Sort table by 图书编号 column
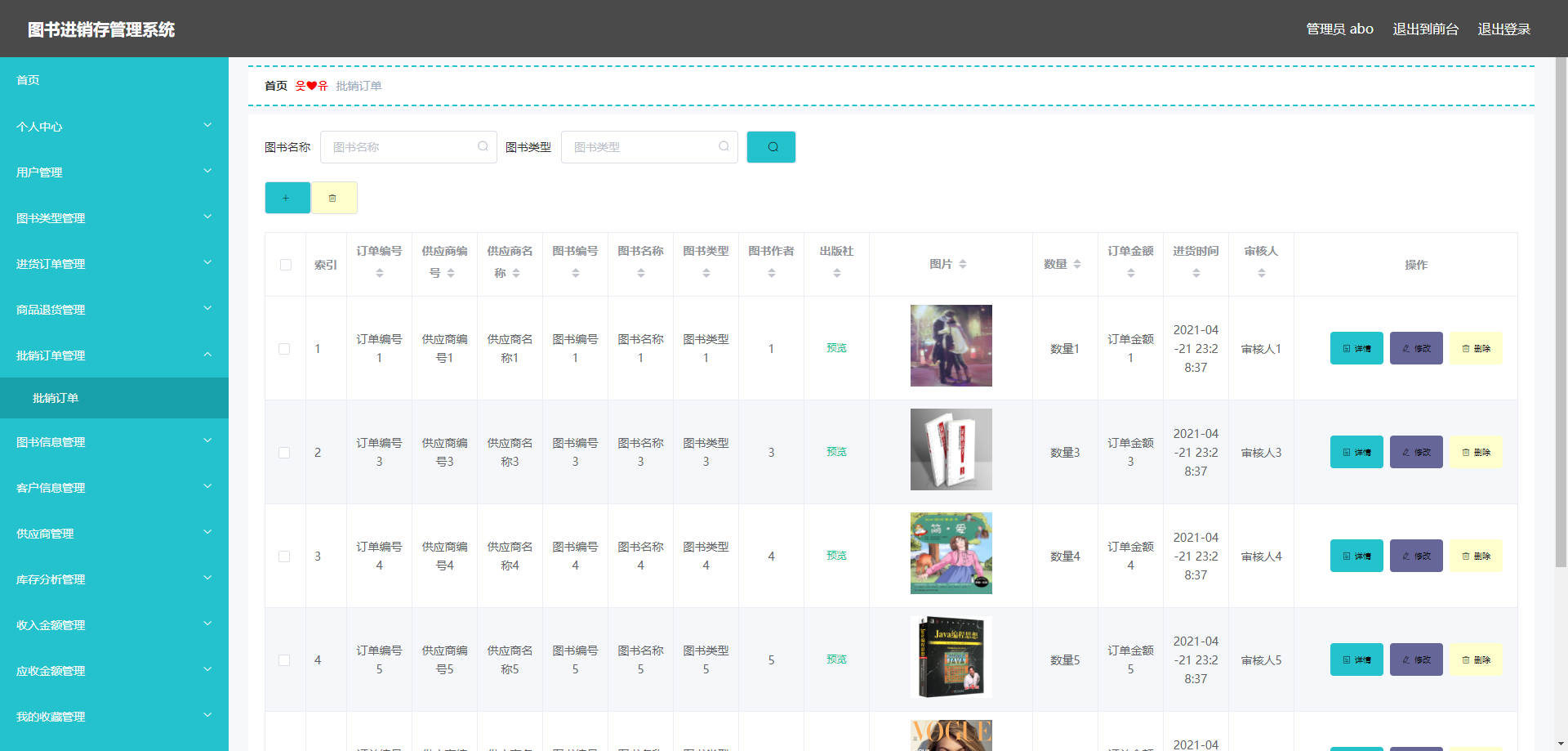This screenshot has width=1568, height=751. [575, 273]
